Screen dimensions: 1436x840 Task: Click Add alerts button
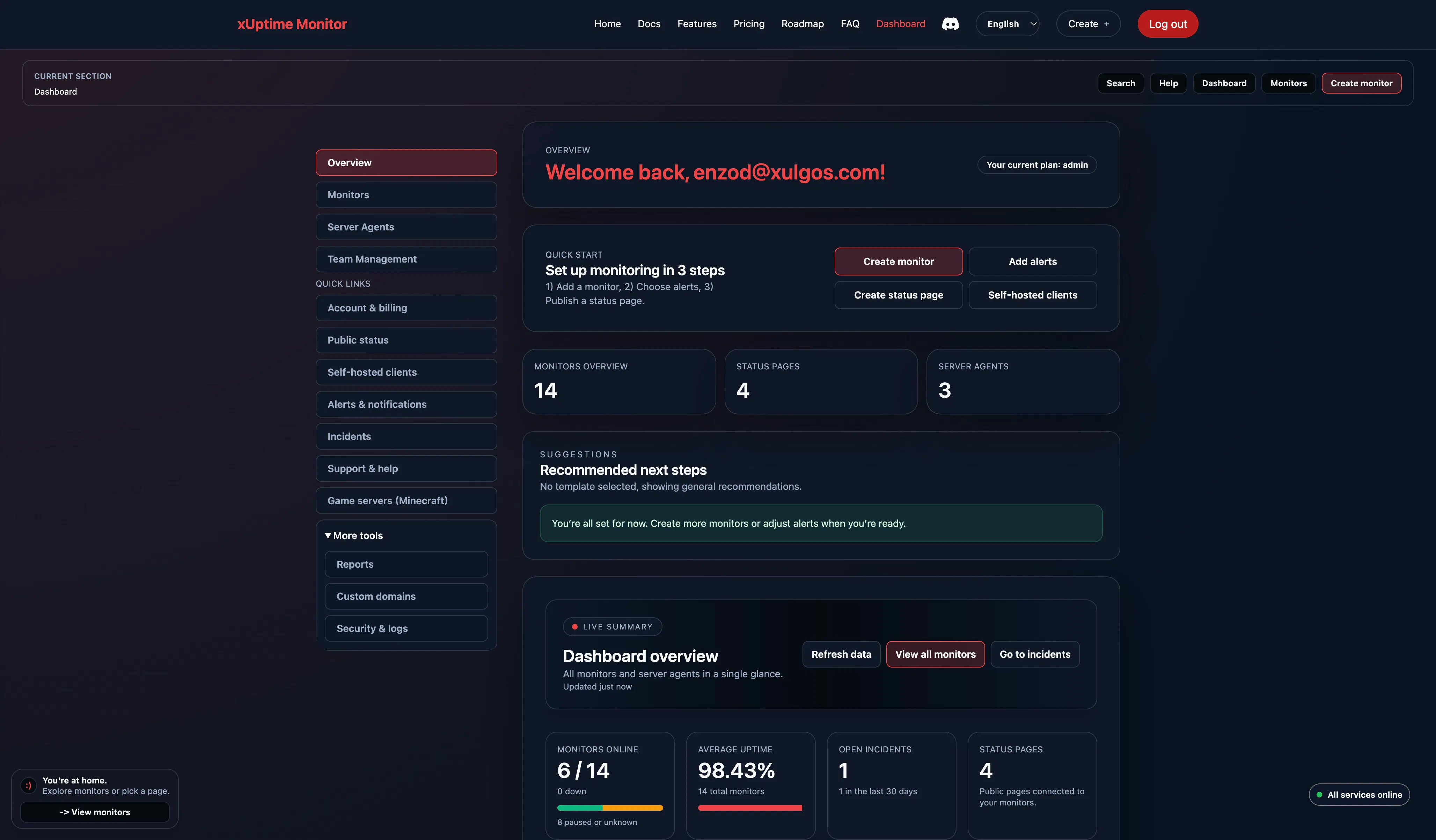(1033, 261)
